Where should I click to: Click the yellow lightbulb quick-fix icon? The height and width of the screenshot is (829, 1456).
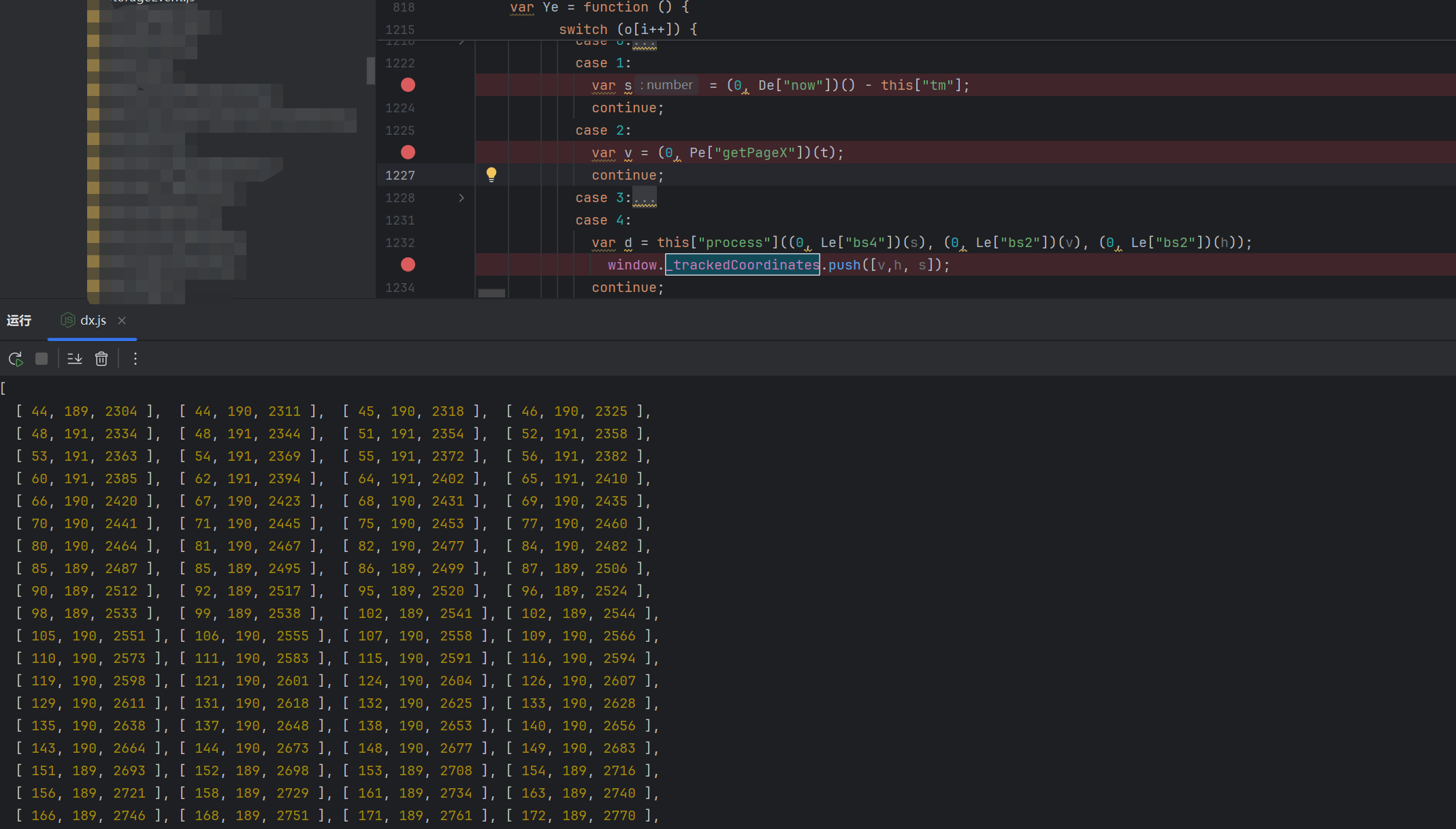pos(491,174)
